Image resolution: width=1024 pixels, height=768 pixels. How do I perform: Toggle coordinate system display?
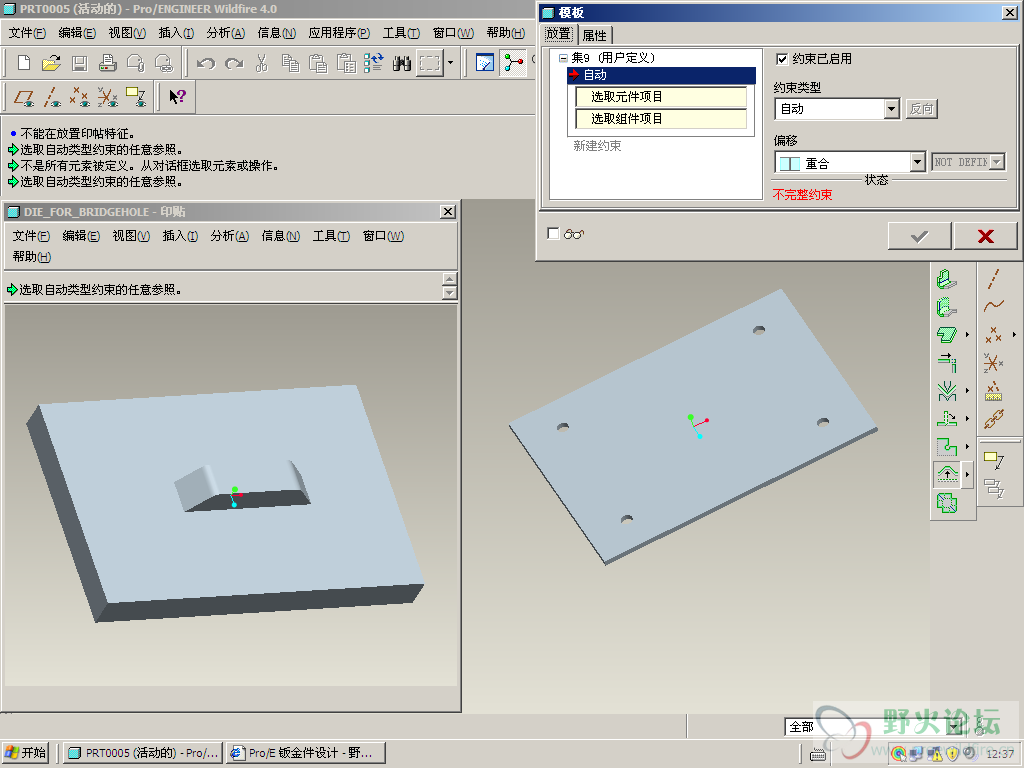tap(108, 97)
